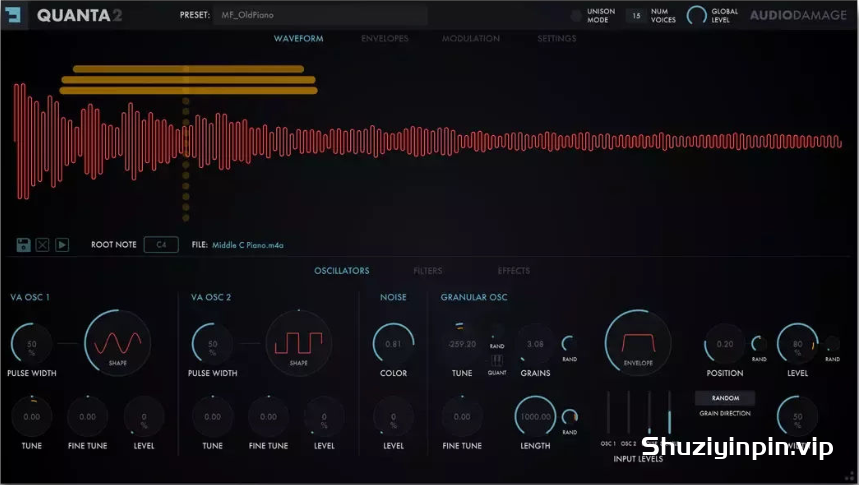
Task: Click the OSC 2 input level slider
Action: tap(628, 413)
